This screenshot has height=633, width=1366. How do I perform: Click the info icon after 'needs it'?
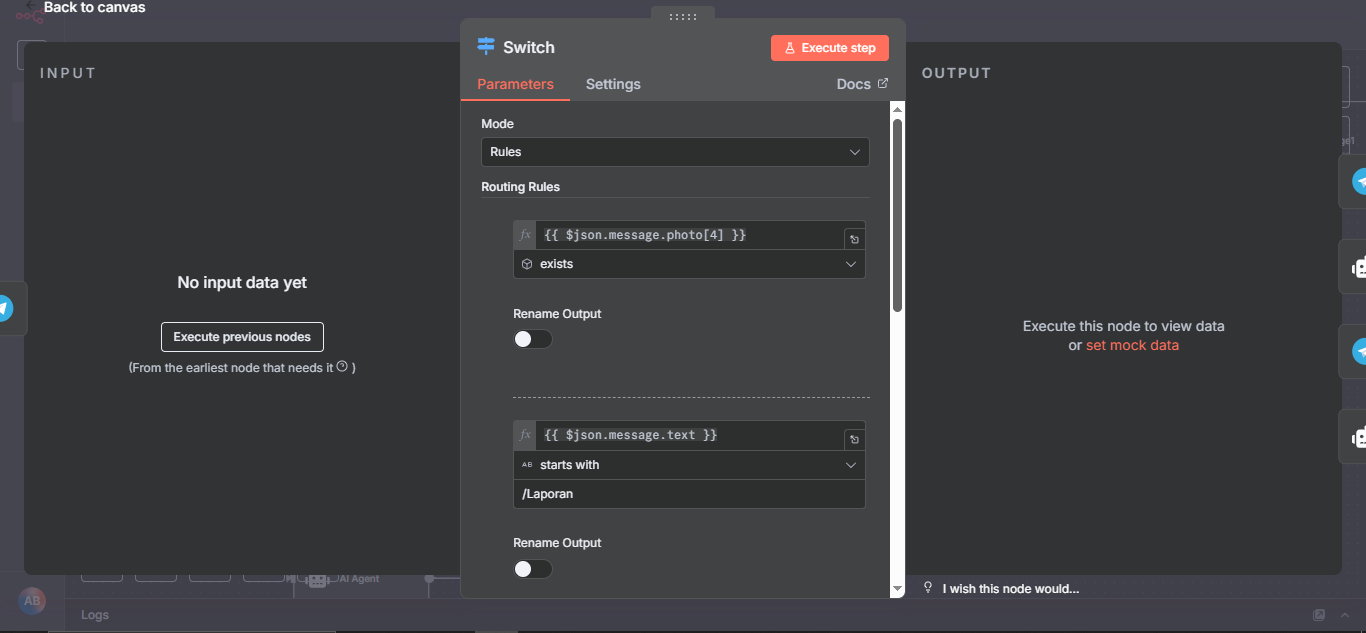[342, 367]
